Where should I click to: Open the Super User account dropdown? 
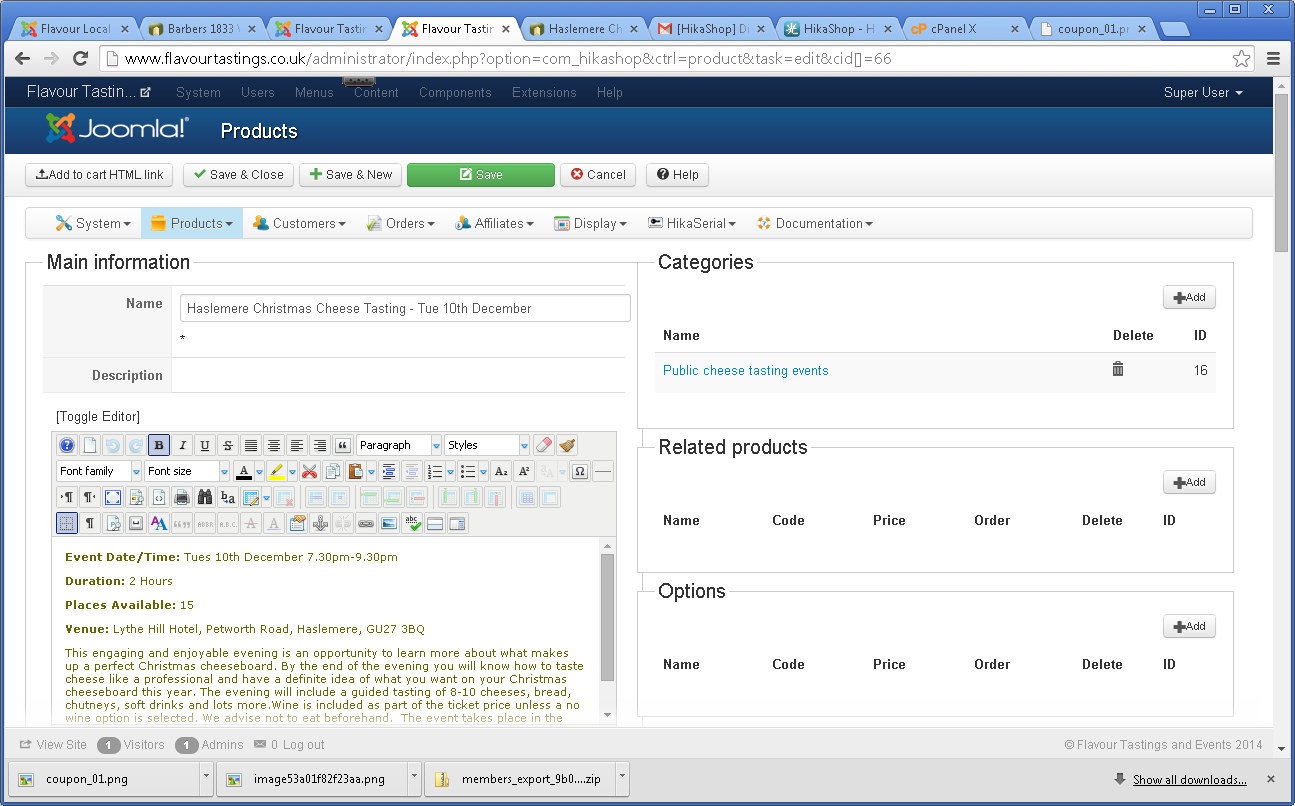(1203, 92)
